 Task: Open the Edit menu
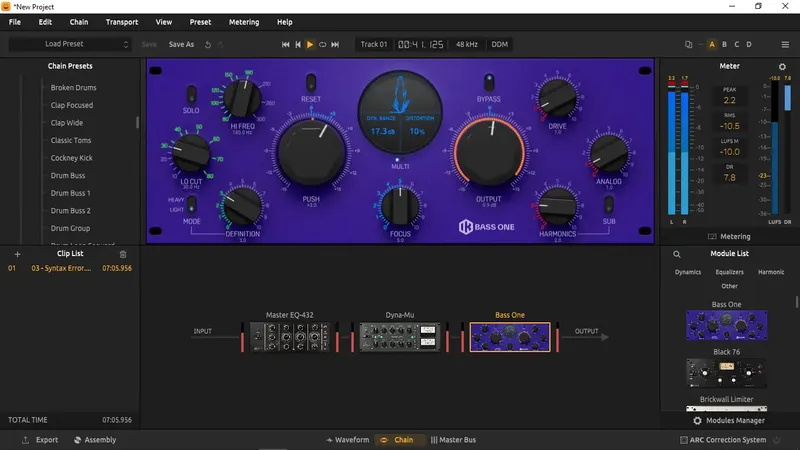[45, 22]
